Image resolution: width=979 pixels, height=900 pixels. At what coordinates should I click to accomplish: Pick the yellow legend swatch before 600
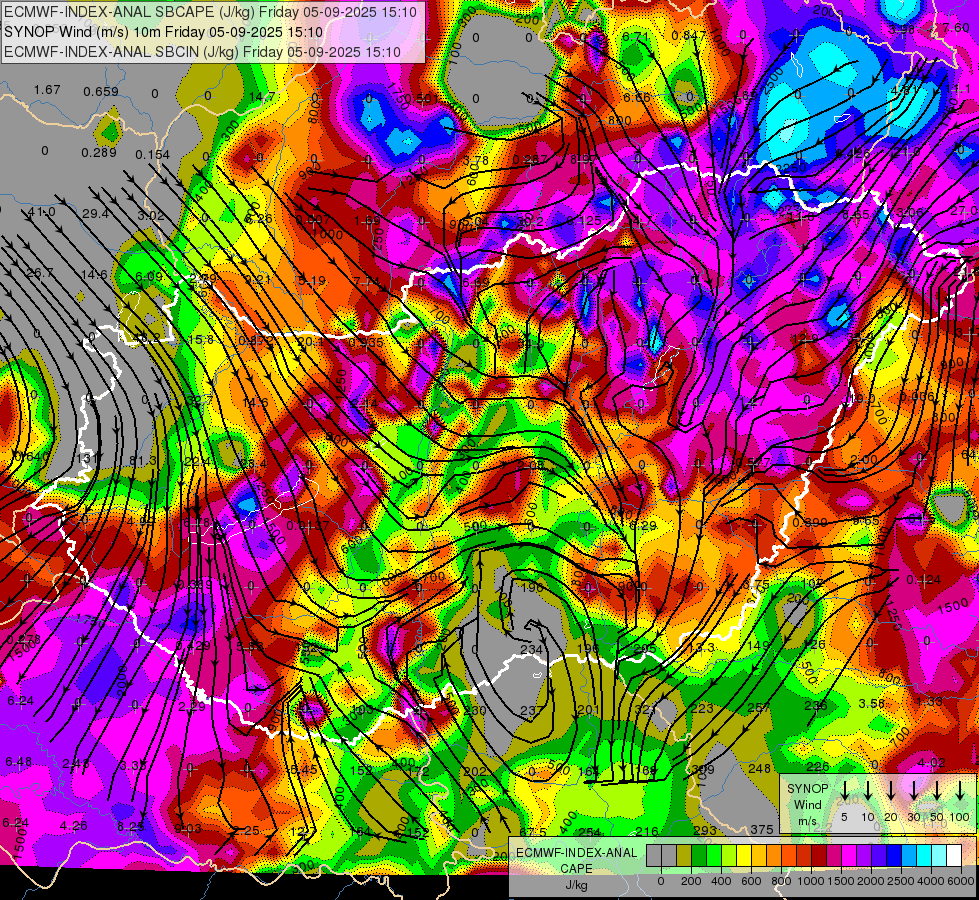pyautogui.click(x=744, y=855)
